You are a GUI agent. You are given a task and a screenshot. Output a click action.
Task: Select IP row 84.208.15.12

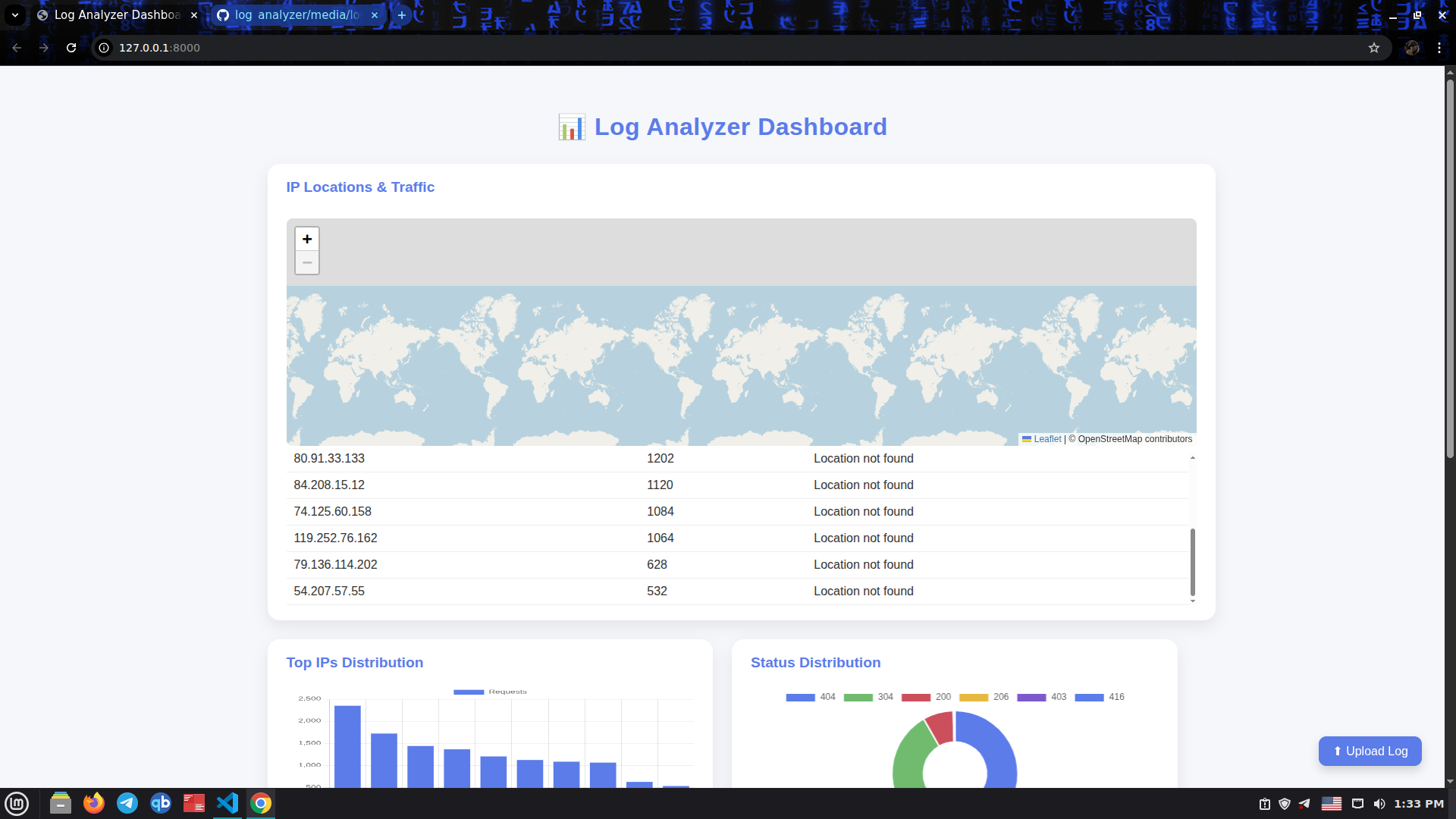[737, 485]
